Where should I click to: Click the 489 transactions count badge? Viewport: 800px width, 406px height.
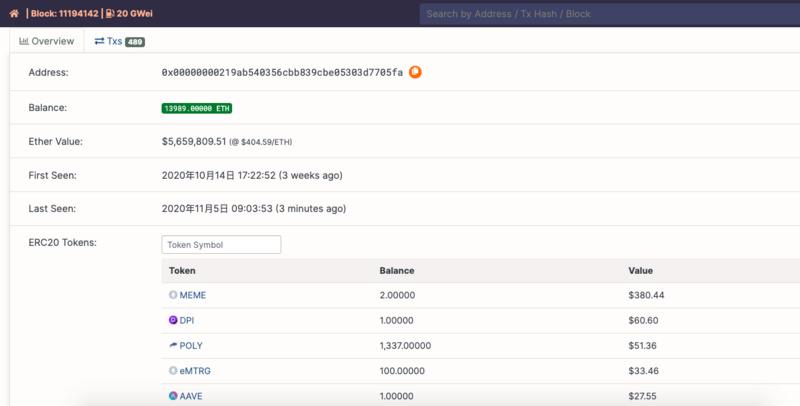pyautogui.click(x=135, y=42)
